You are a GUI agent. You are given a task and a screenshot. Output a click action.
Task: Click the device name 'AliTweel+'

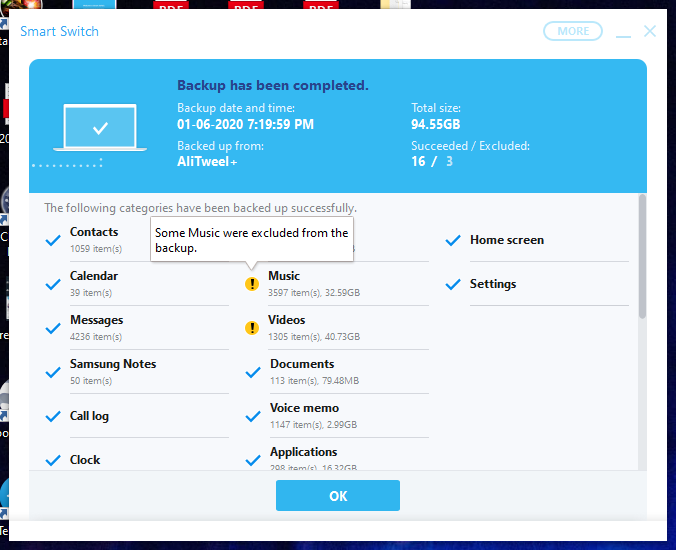click(x=207, y=161)
